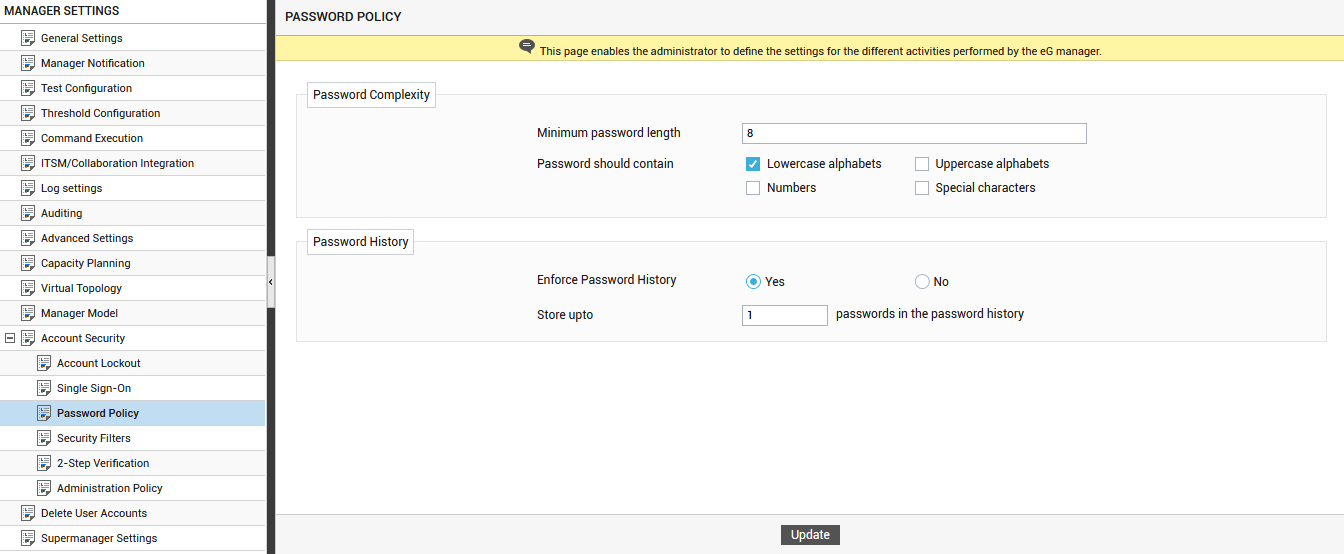Click the Log settings page icon
Screen dimensions: 1344x554
pyautogui.click(x=28, y=188)
